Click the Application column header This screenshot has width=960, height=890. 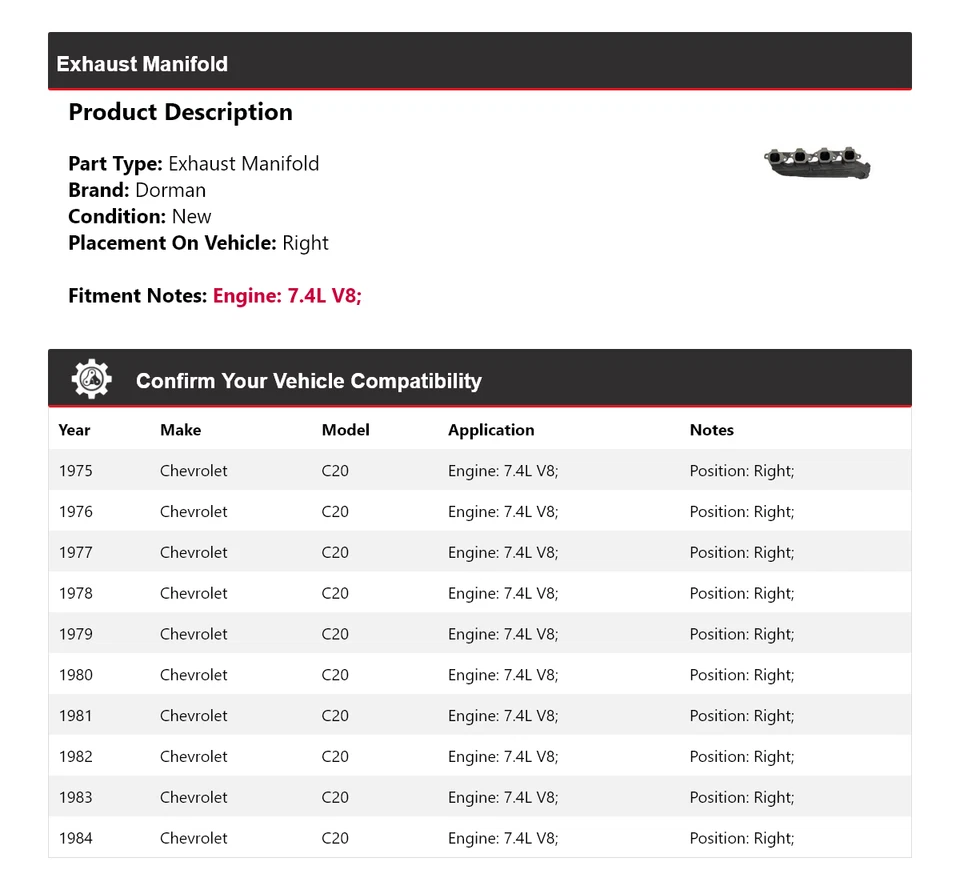(x=491, y=430)
